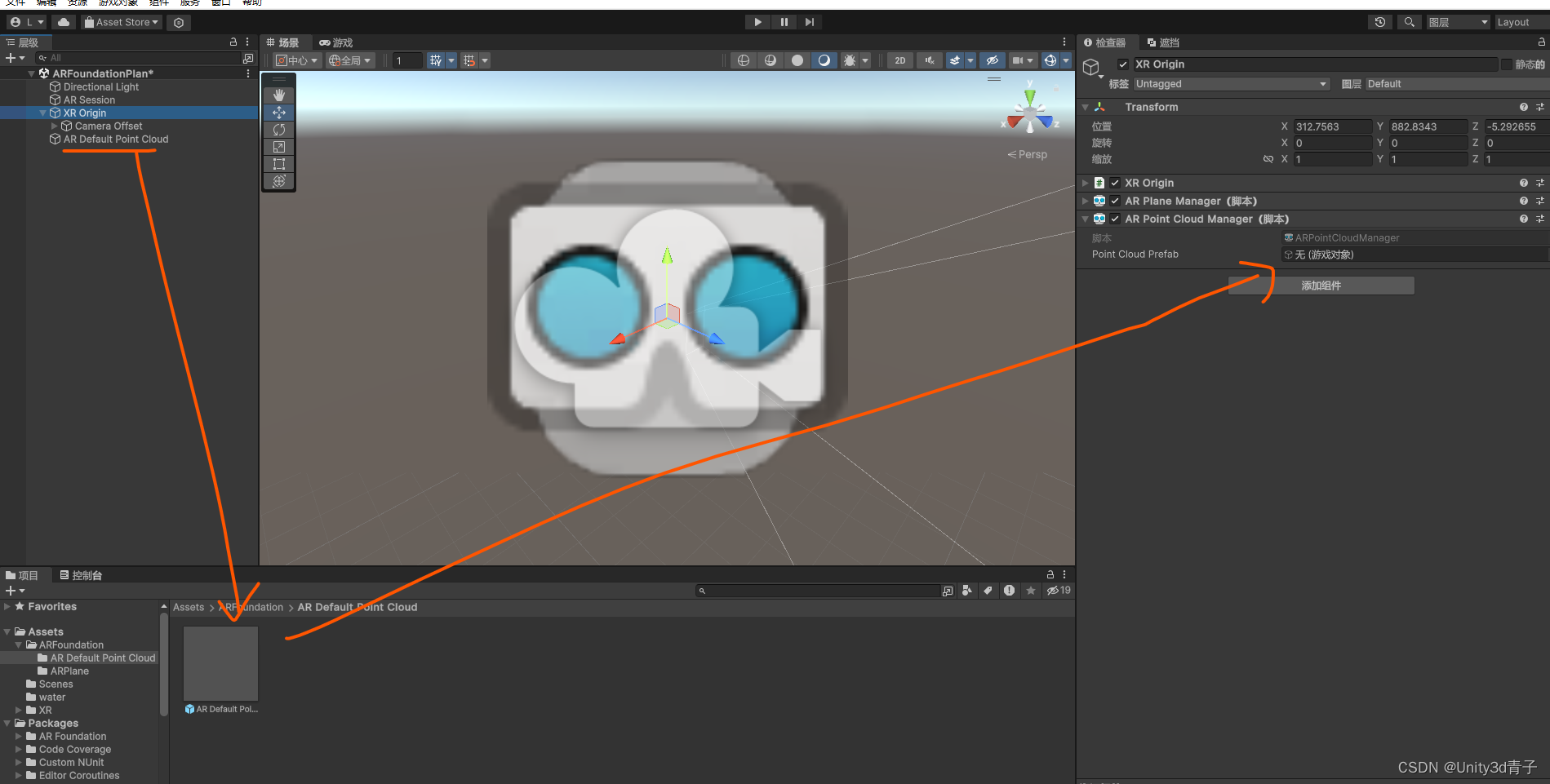Screen dimensions: 1550x784
Task: Open the Layers dropdown
Action: [1459, 22]
